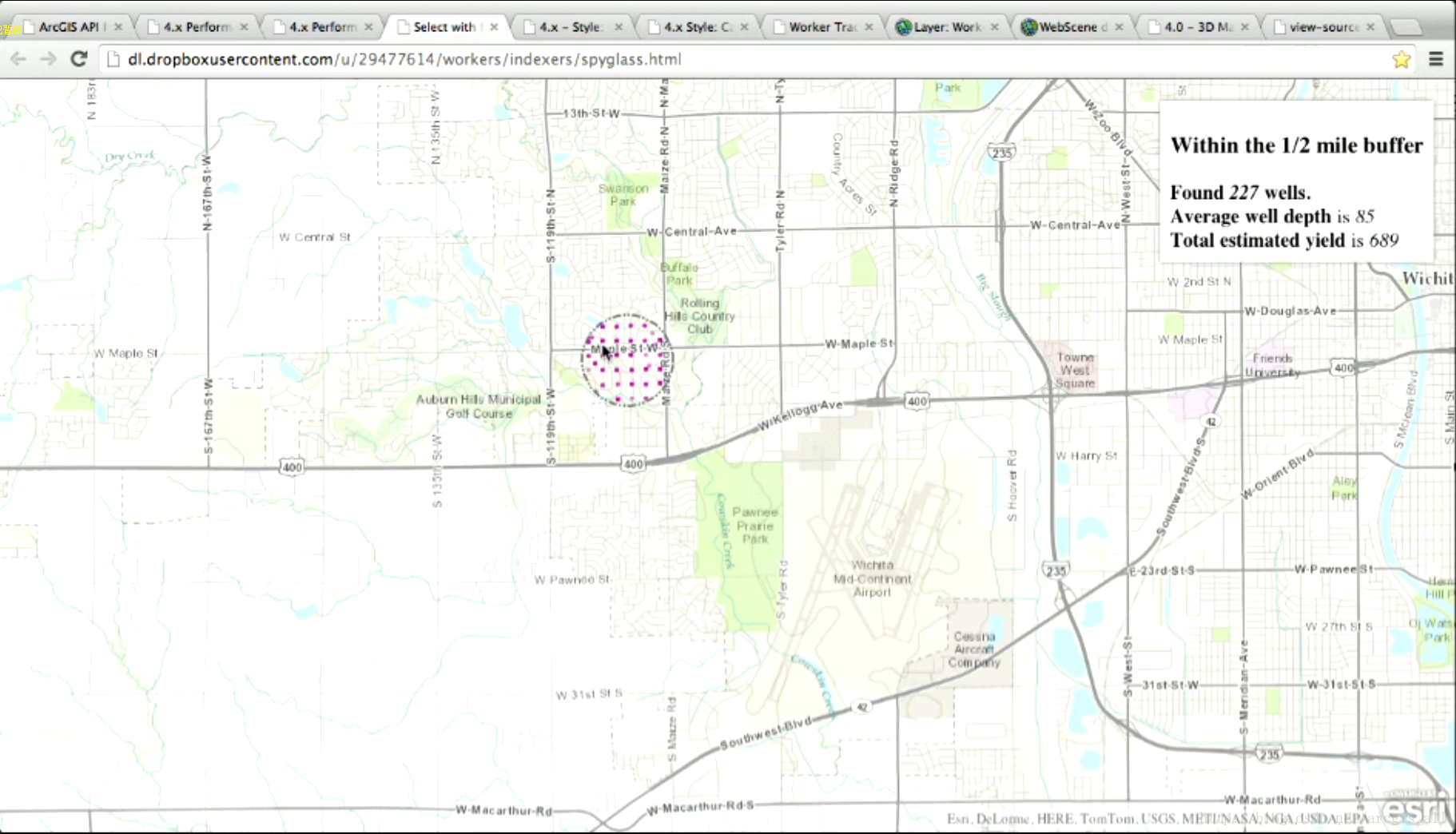The width and height of the screenshot is (1456, 834).
Task: Switch to the WebScene tab
Action: [x=1072, y=26]
